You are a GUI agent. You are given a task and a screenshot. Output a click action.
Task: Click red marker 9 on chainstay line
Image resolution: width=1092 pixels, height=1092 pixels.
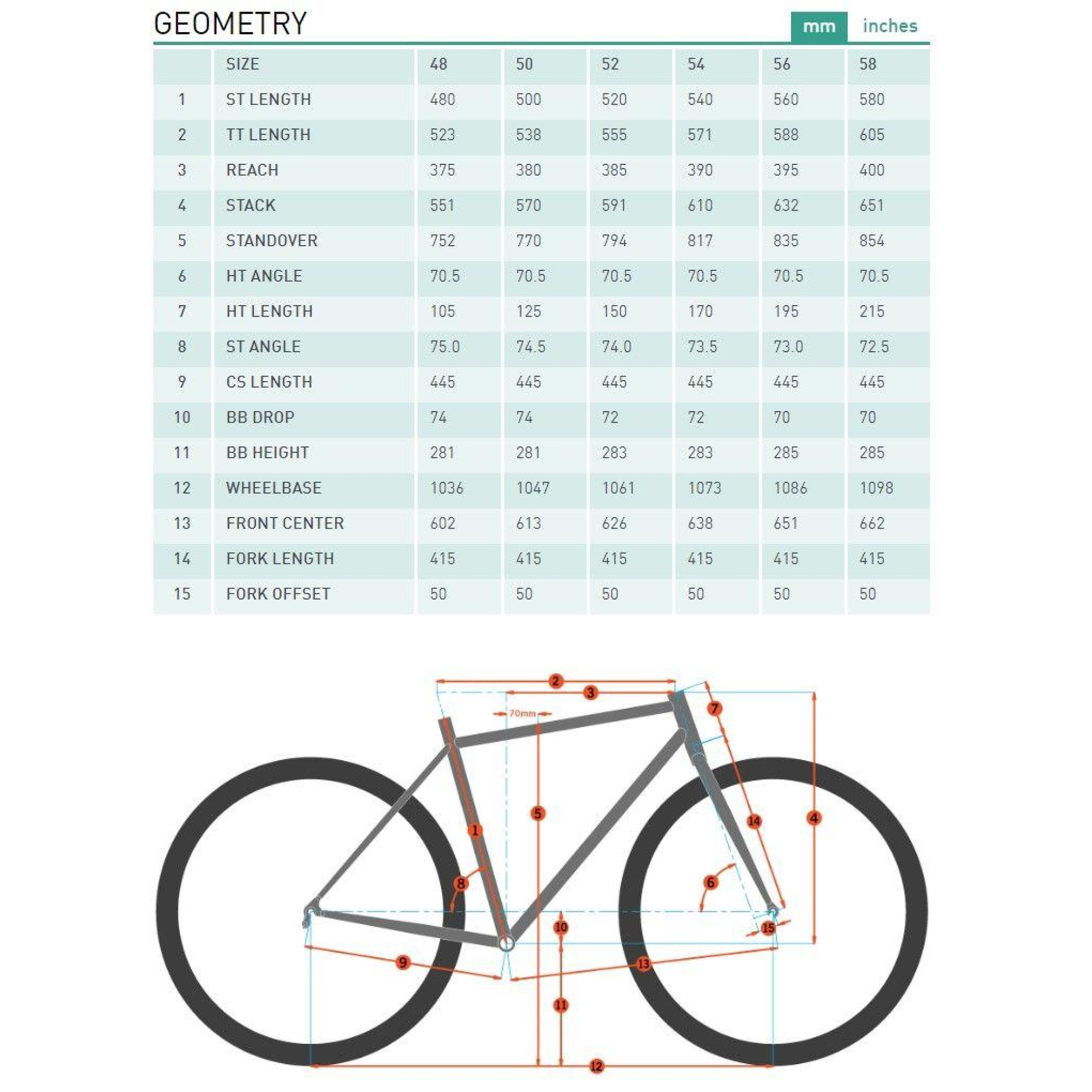[x=402, y=963]
